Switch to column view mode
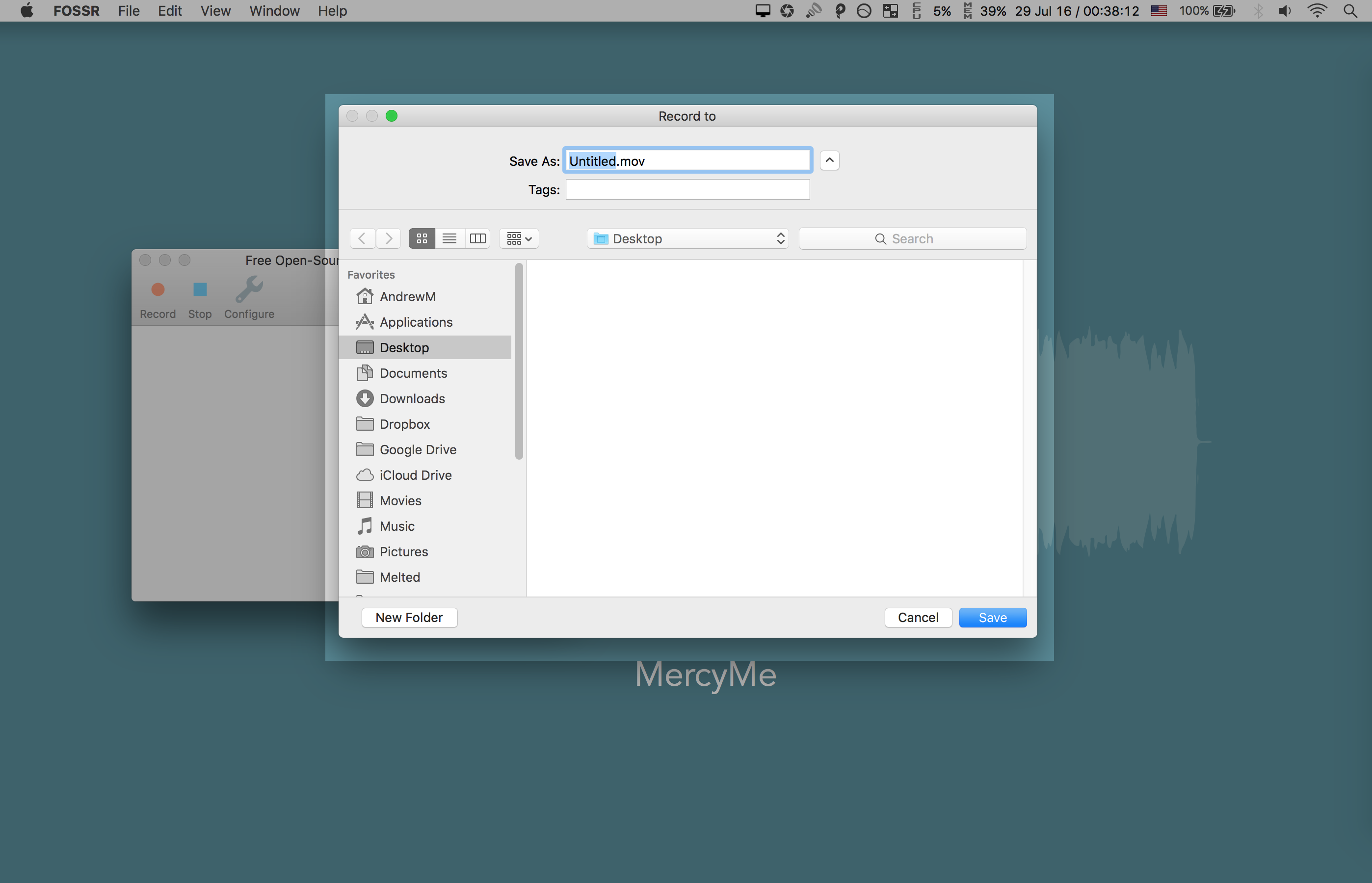The height and width of the screenshot is (883, 1372). (477, 238)
